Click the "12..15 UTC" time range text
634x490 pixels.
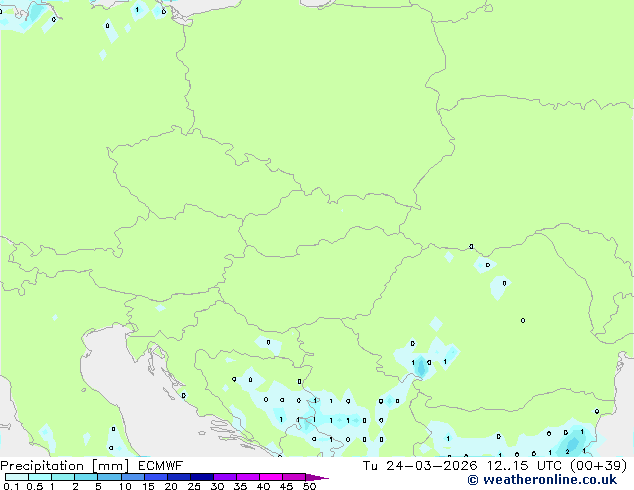point(524,466)
